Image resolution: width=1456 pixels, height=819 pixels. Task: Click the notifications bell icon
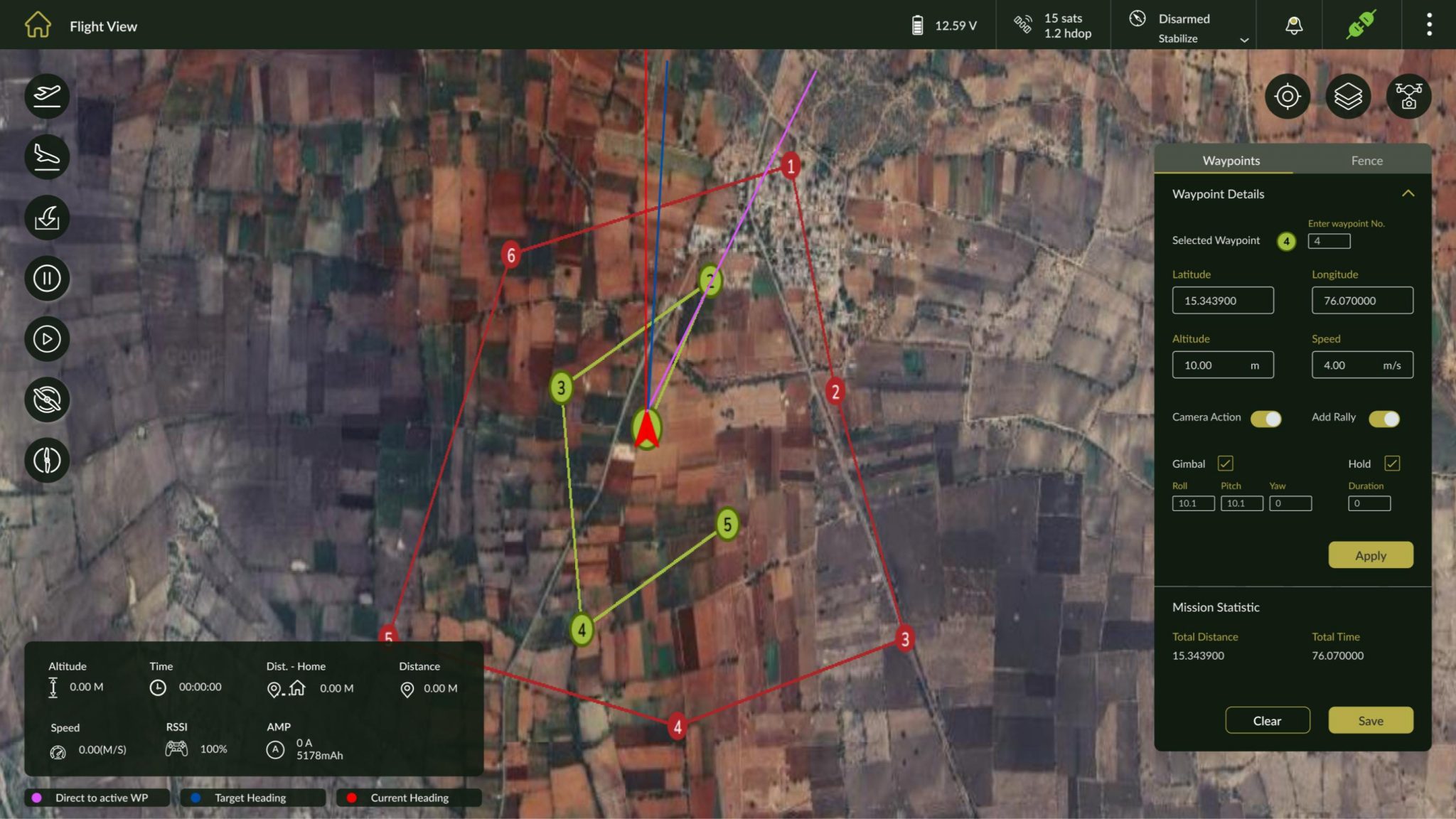tap(1294, 25)
